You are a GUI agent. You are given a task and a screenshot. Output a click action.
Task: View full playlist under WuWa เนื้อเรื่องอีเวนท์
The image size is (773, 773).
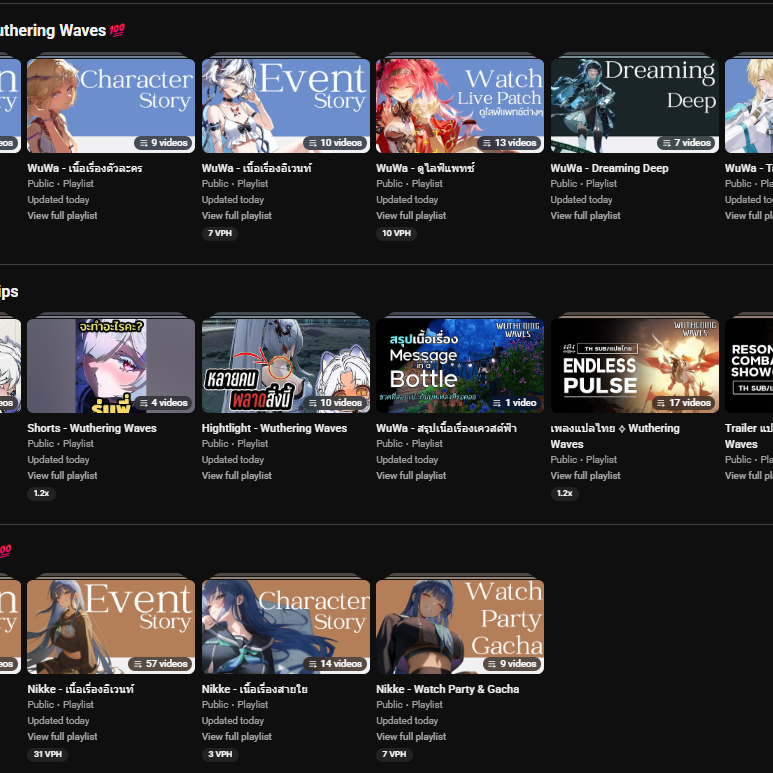[x=237, y=215]
